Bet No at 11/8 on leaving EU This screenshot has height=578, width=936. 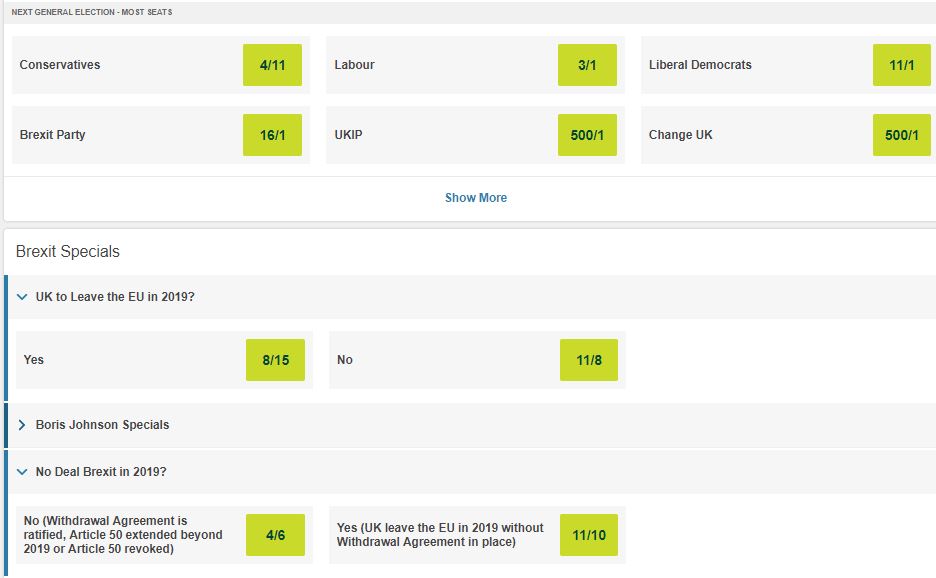pyautogui.click(x=589, y=360)
